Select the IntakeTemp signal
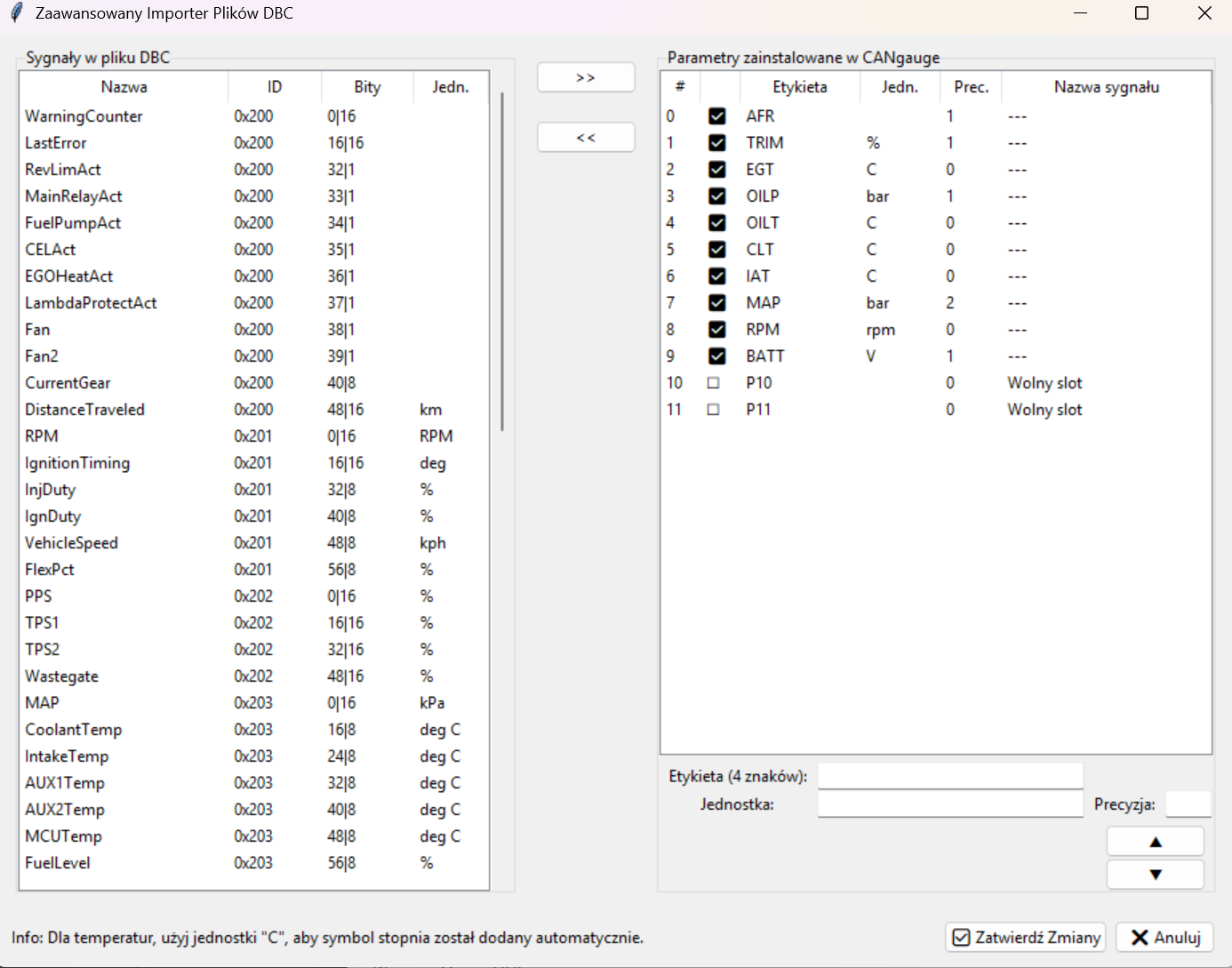The image size is (1232, 968). coord(254,756)
